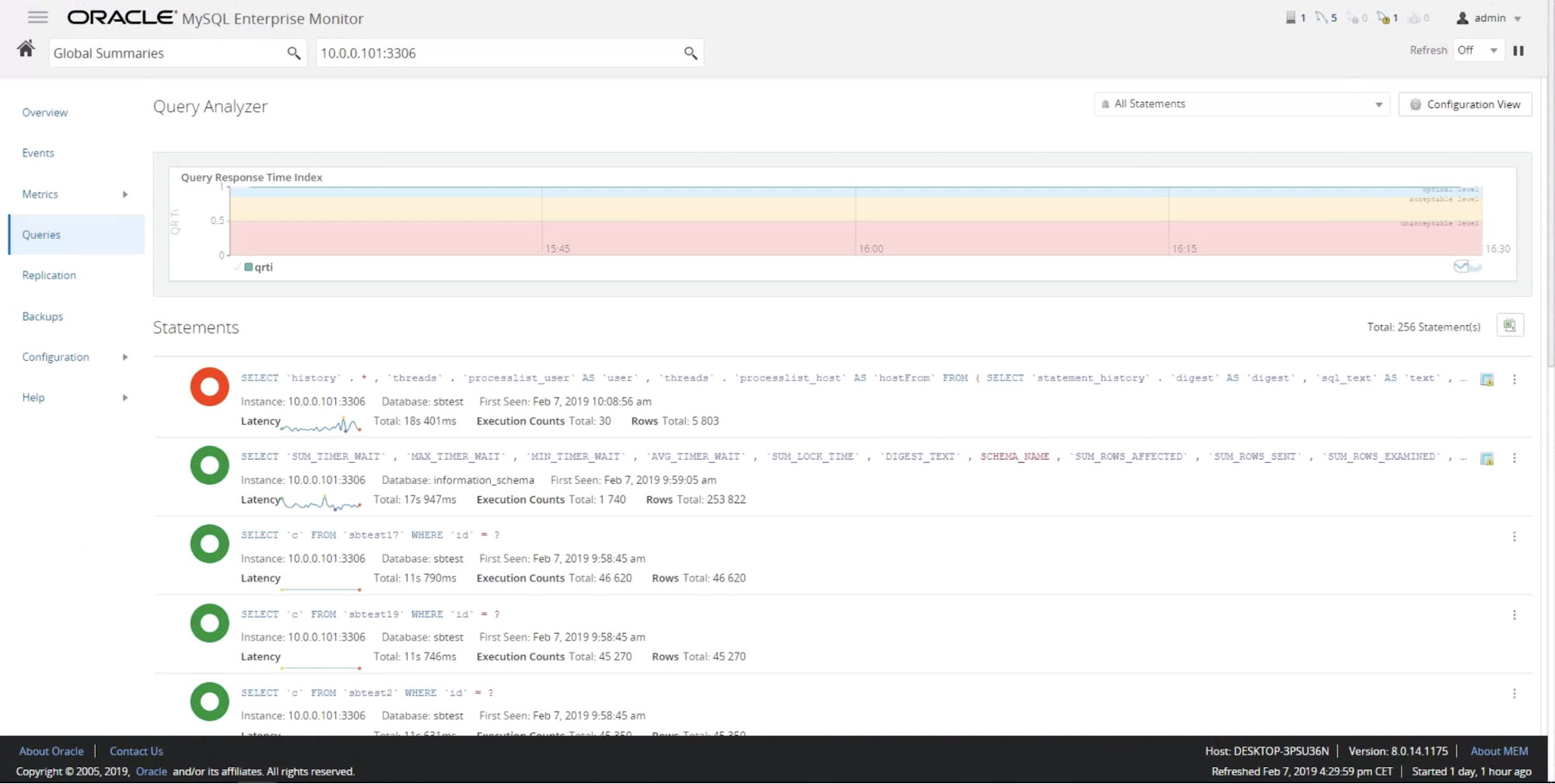
Task: Go to the Home dashboard icon
Action: (26, 49)
